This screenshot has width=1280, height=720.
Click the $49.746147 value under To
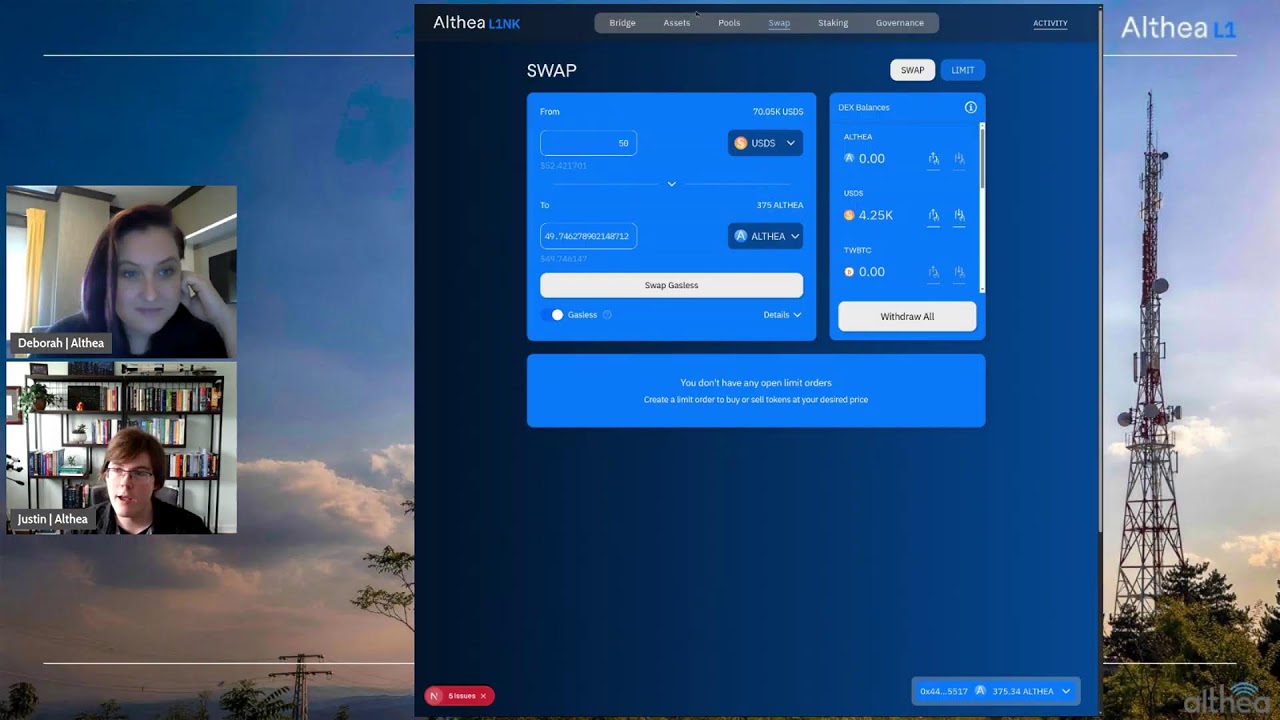click(563, 259)
